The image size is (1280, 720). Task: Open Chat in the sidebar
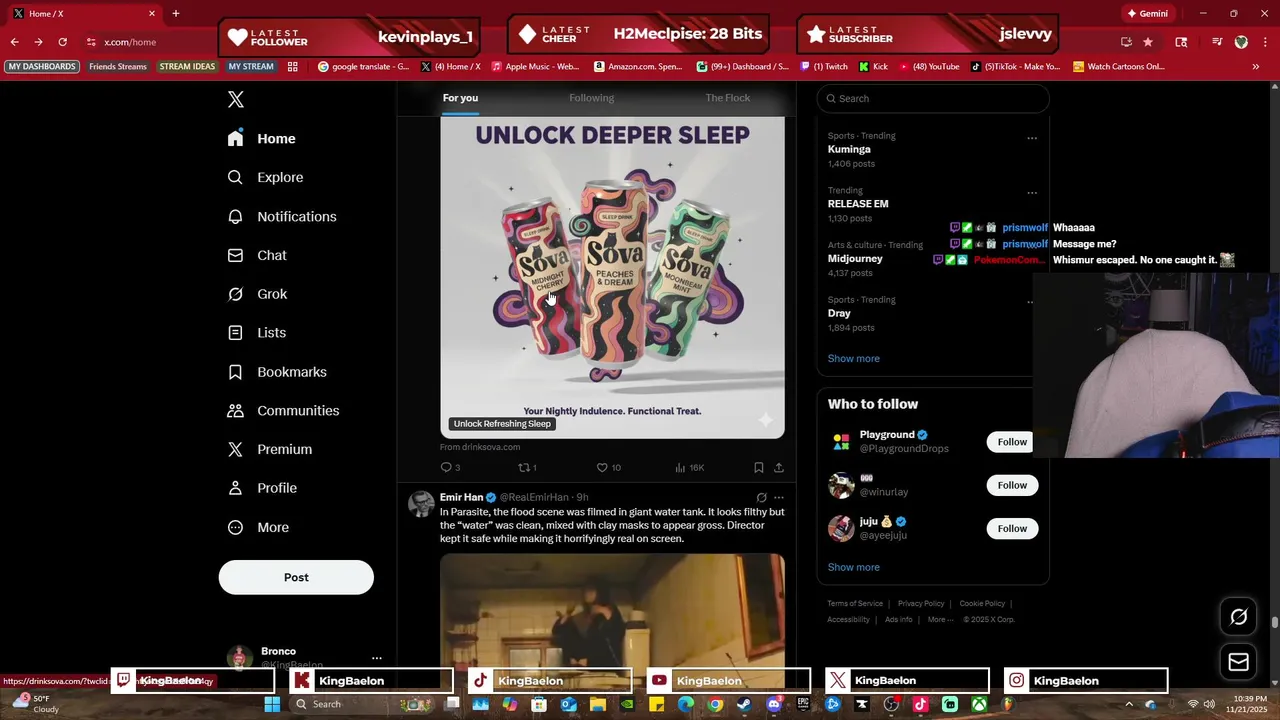tap(257, 255)
